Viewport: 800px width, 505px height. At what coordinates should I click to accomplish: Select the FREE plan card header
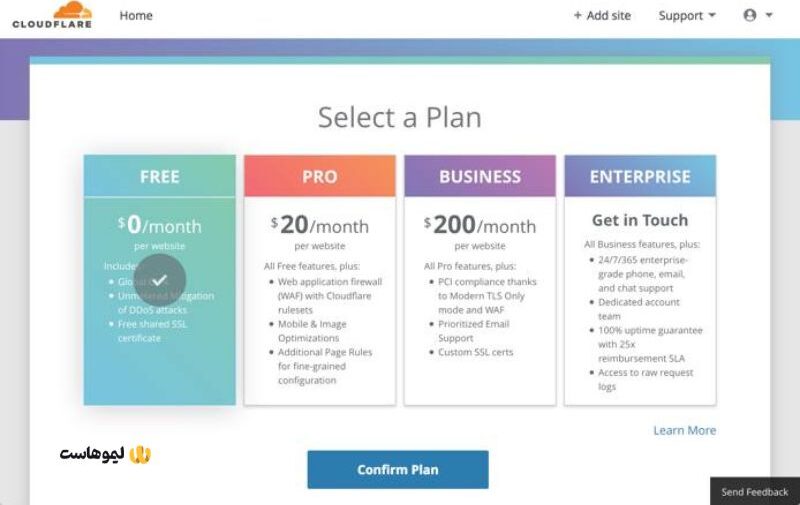tap(160, 176)
